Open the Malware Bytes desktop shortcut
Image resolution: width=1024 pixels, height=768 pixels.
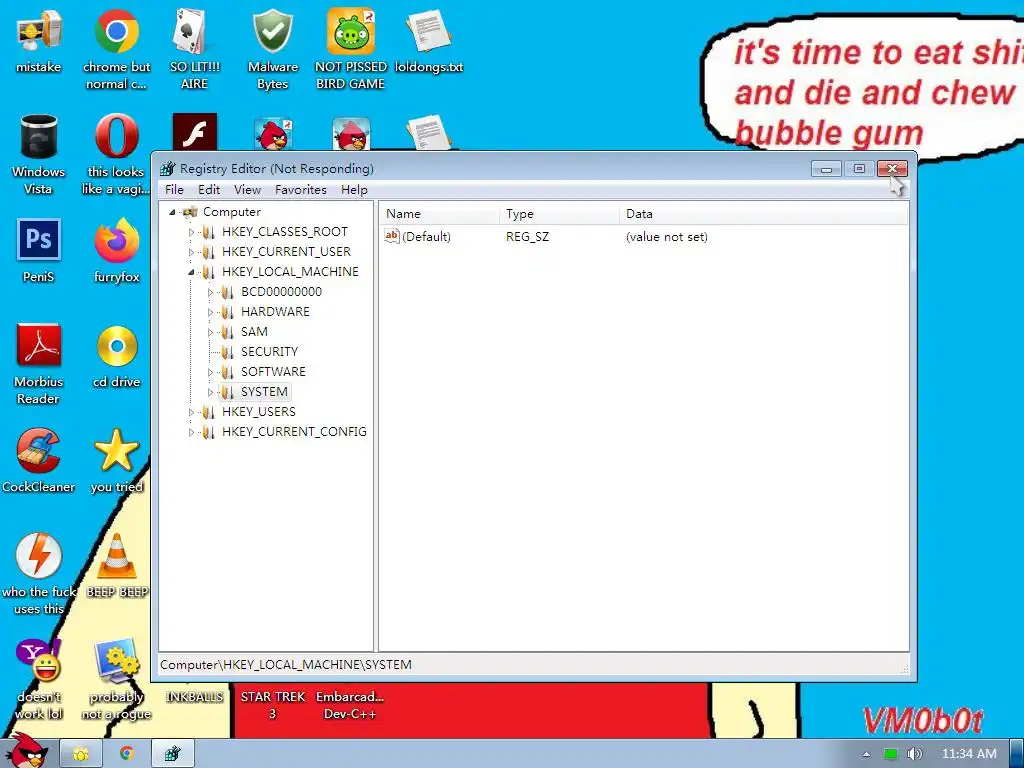pyautogui.click(x=272, y=48)
